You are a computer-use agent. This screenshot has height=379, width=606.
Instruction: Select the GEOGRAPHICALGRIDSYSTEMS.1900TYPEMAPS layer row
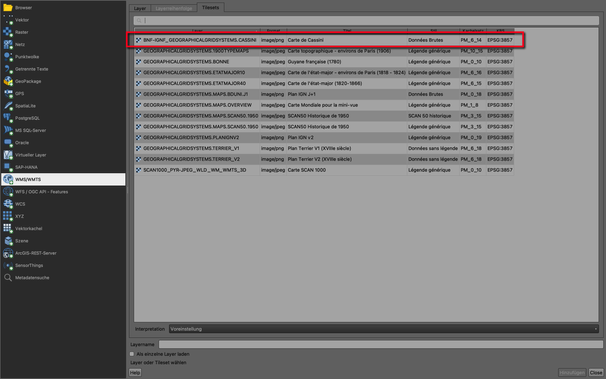click(x=324, y=51)
